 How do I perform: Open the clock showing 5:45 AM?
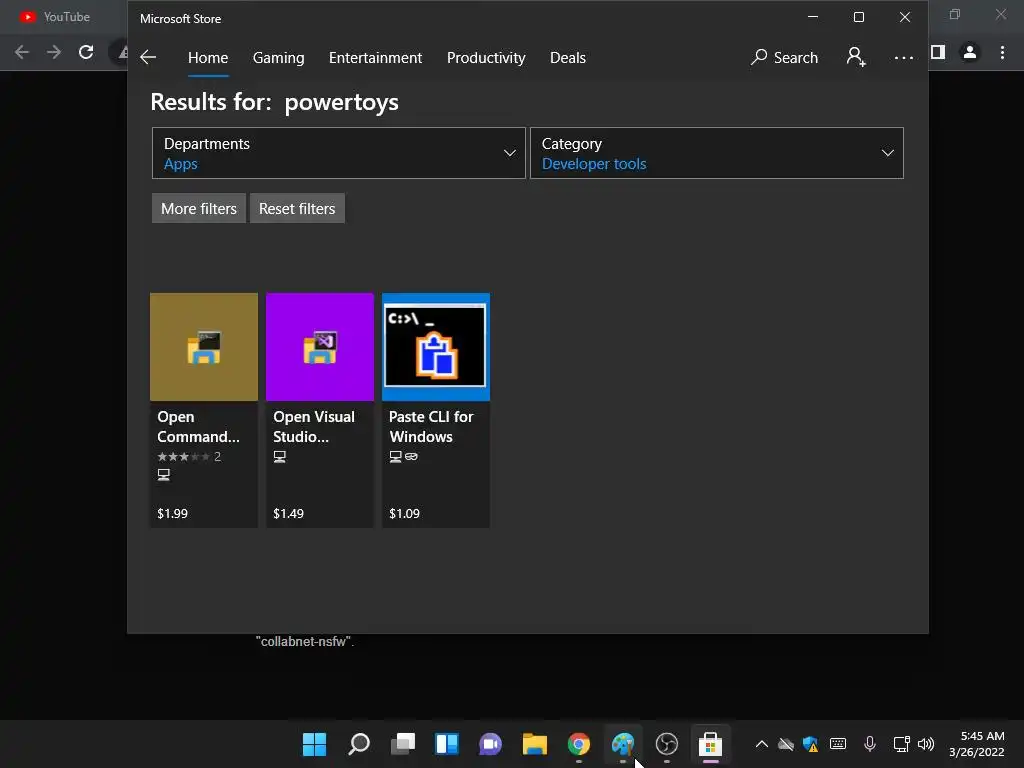tap(977, 744)
